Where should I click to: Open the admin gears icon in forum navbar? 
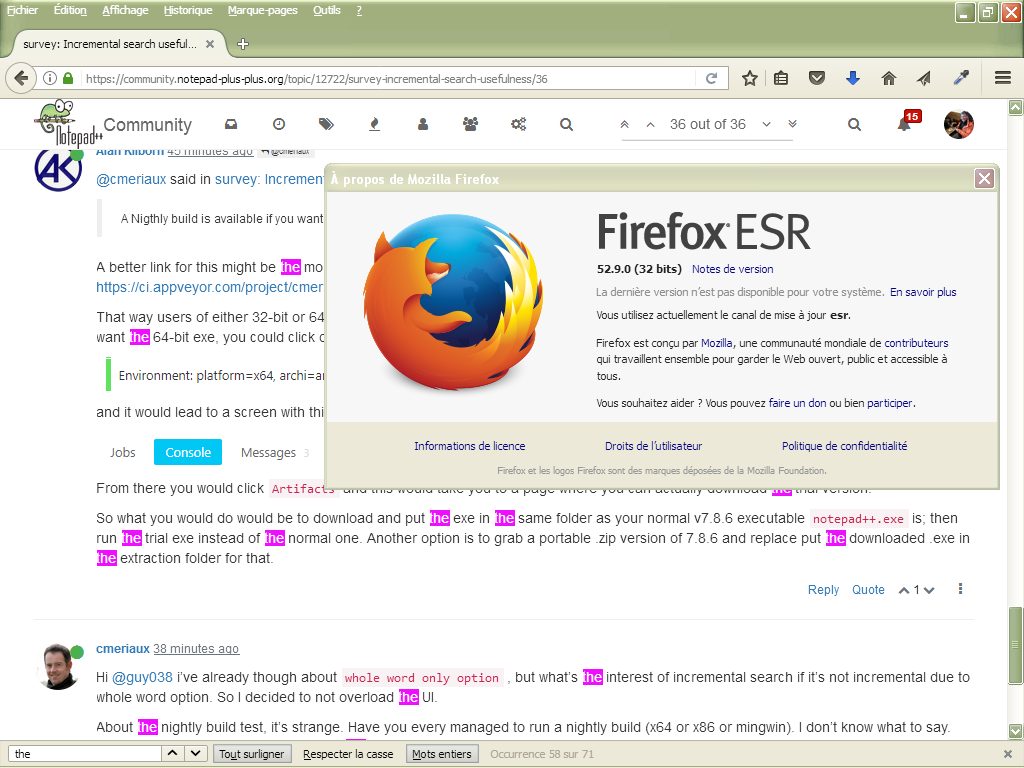point(519,124)
